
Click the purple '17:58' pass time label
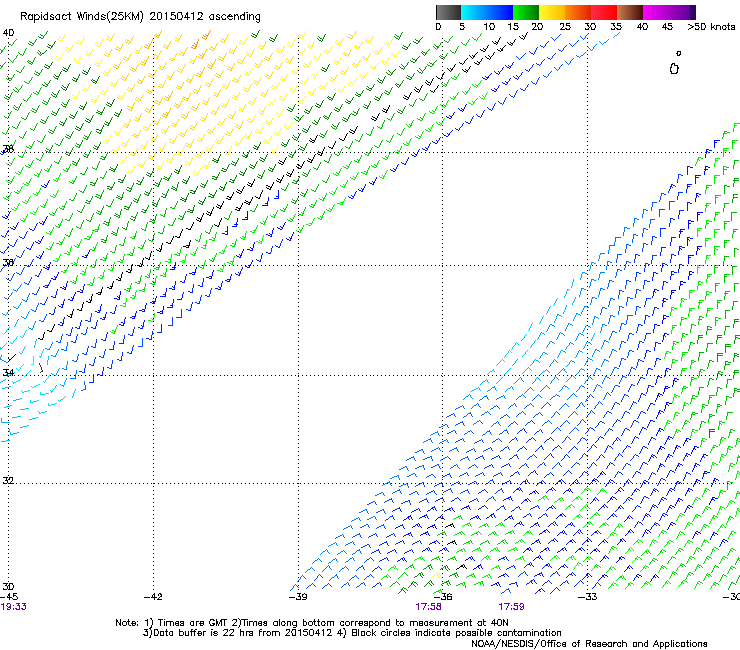point(429,607)
